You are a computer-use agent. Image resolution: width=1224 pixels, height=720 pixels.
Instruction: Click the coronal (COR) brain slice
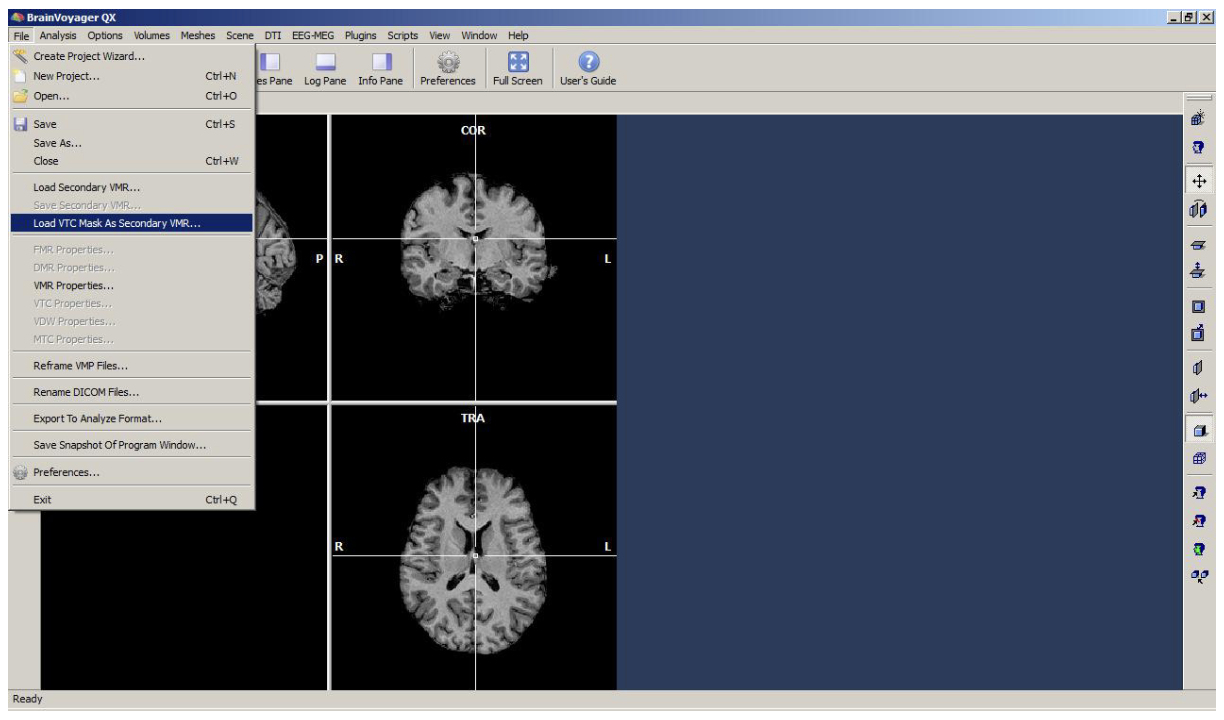pyautogui.click(x=474, y=257)
